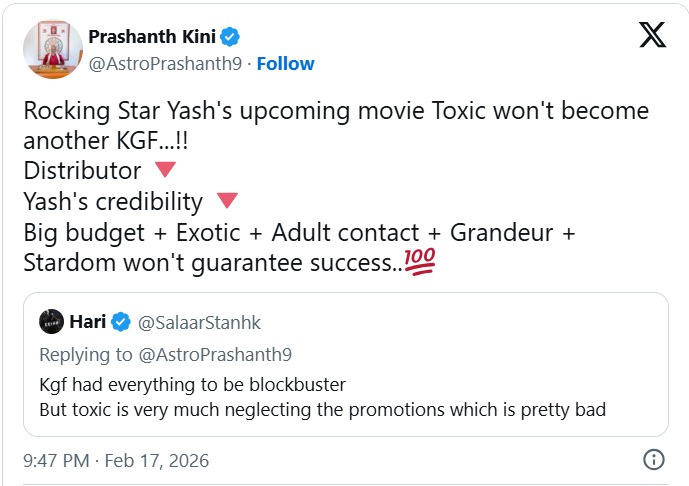Click the red triangle after Yash's credibility
Image resolution: width=689 pixels, height=486 pixels.
227,201
